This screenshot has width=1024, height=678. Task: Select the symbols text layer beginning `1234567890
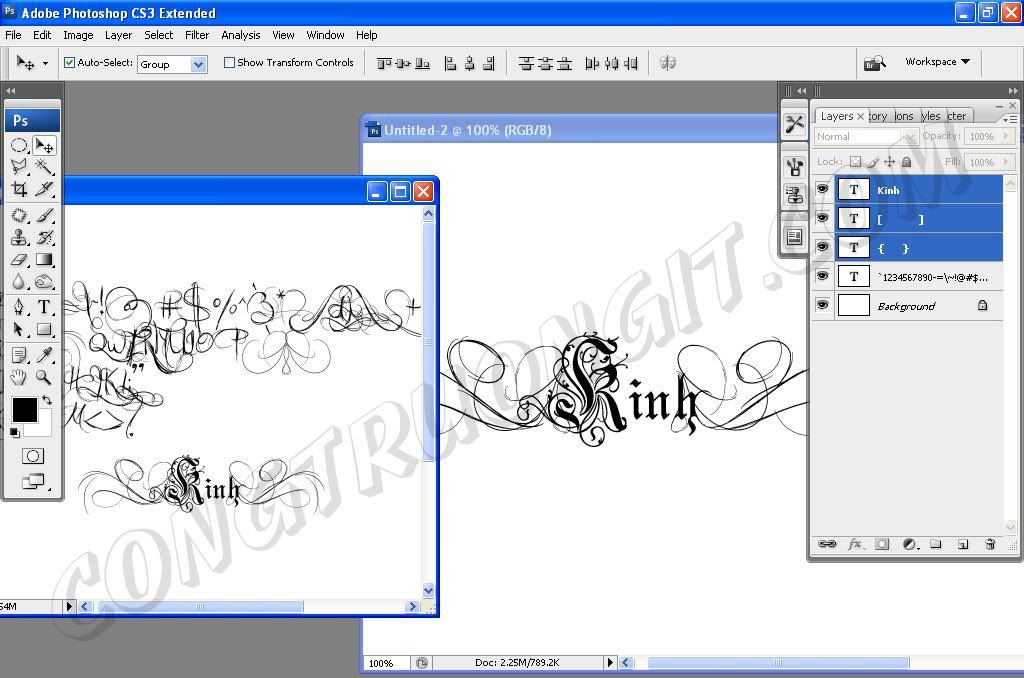930,277
